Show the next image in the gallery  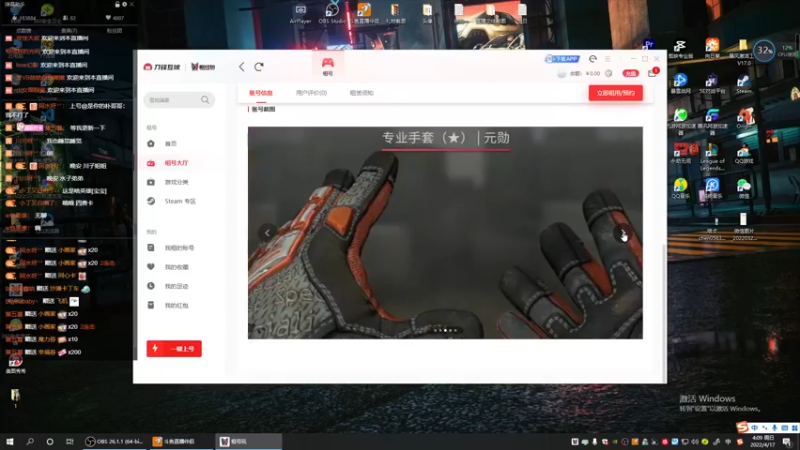pyautogui.click(x=622, y=233)
